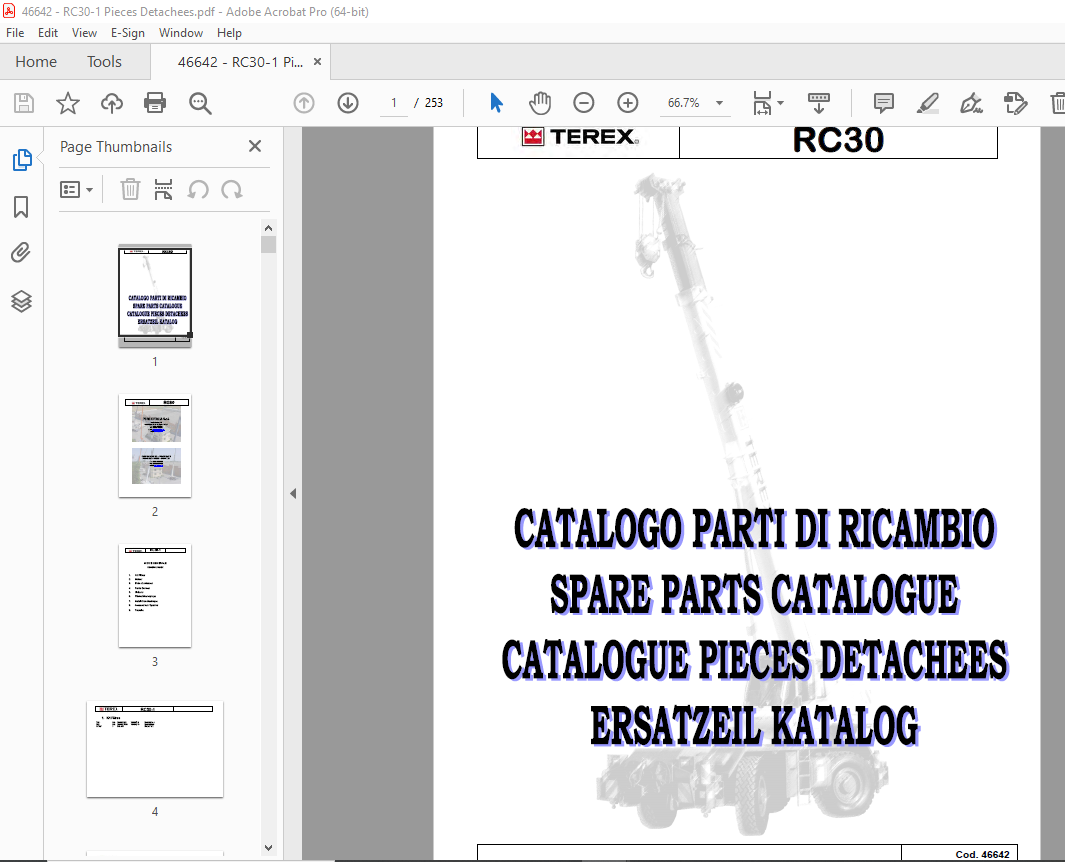This screenshot has width=1065, height=862.
Task: Click the 'Page Thumbnails' panel title
Action: (x=116, y=147)
